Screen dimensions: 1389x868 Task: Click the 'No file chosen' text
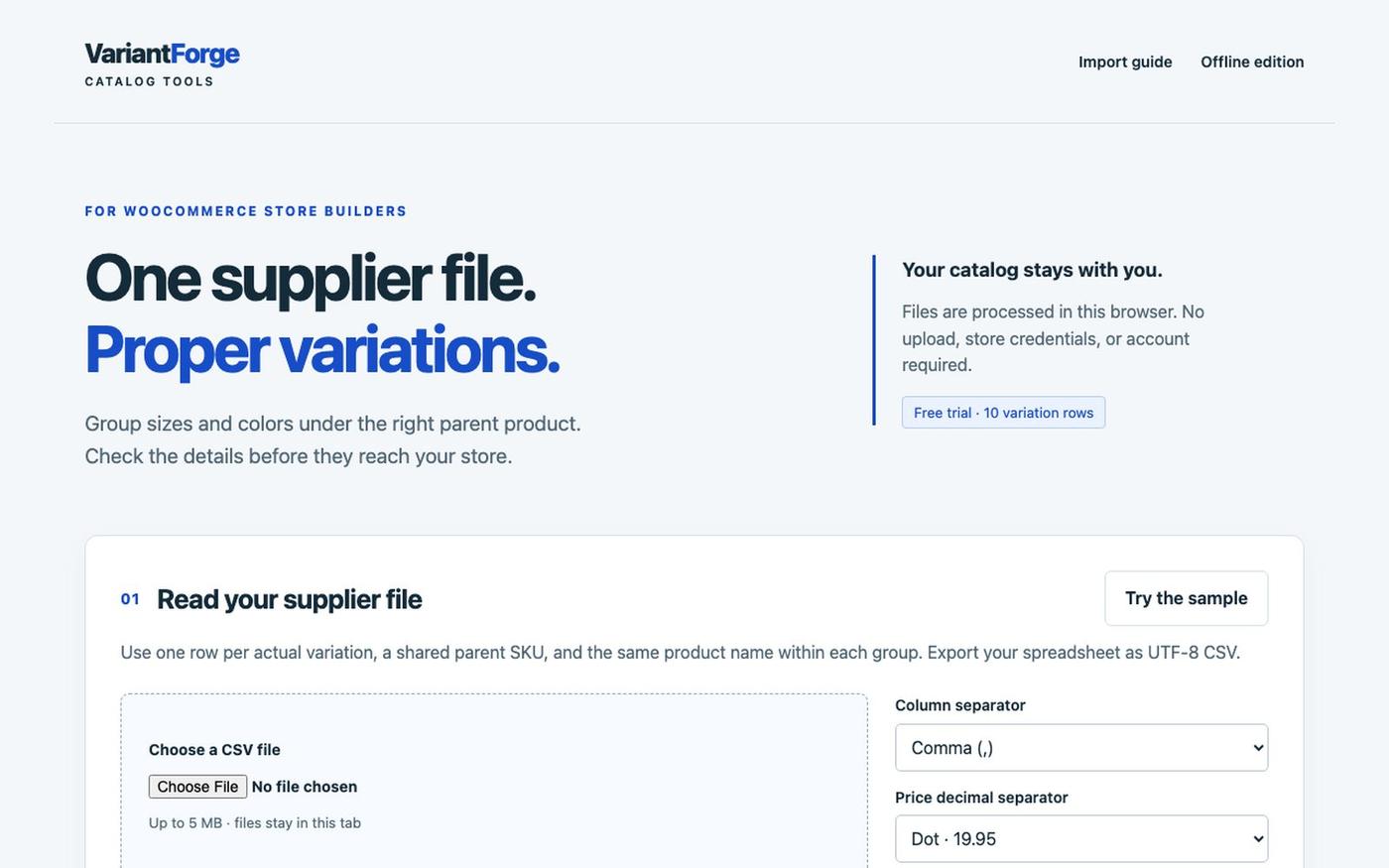pos(305,787)
